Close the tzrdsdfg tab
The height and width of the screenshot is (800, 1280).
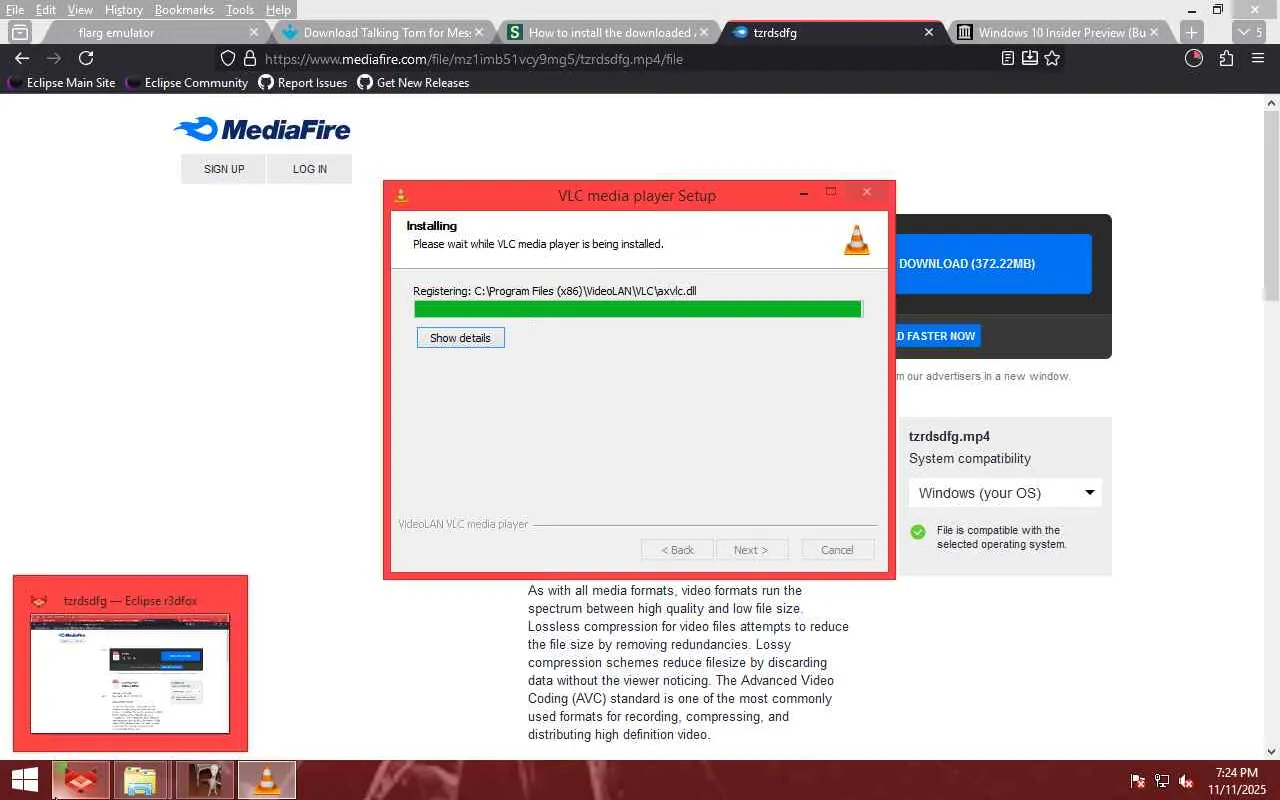929,32
